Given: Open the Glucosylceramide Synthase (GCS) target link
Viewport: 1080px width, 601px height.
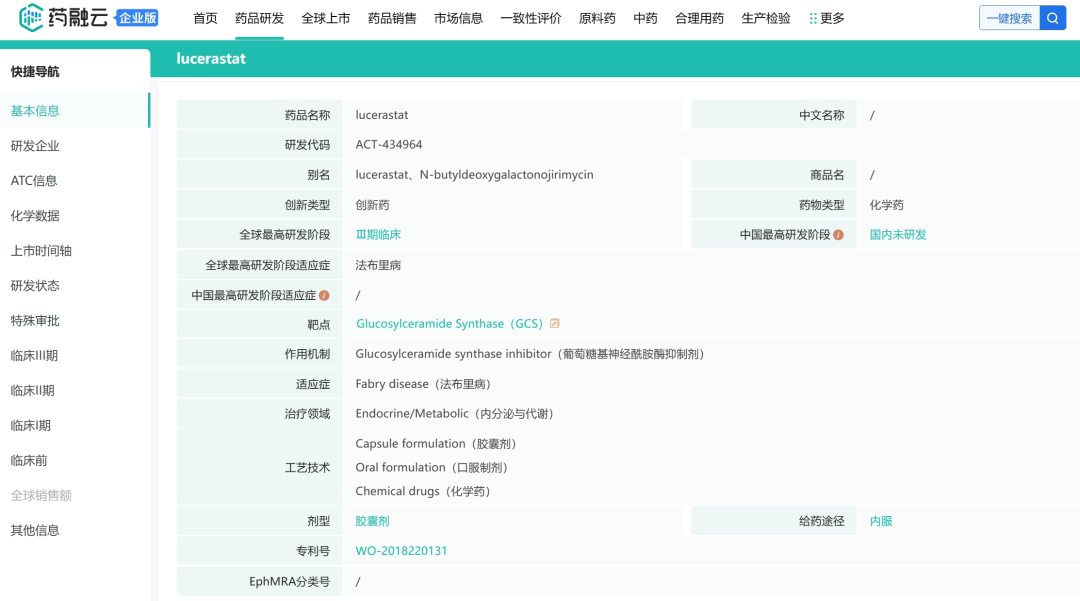Looking at the screenshot, I should click(449, 324).
